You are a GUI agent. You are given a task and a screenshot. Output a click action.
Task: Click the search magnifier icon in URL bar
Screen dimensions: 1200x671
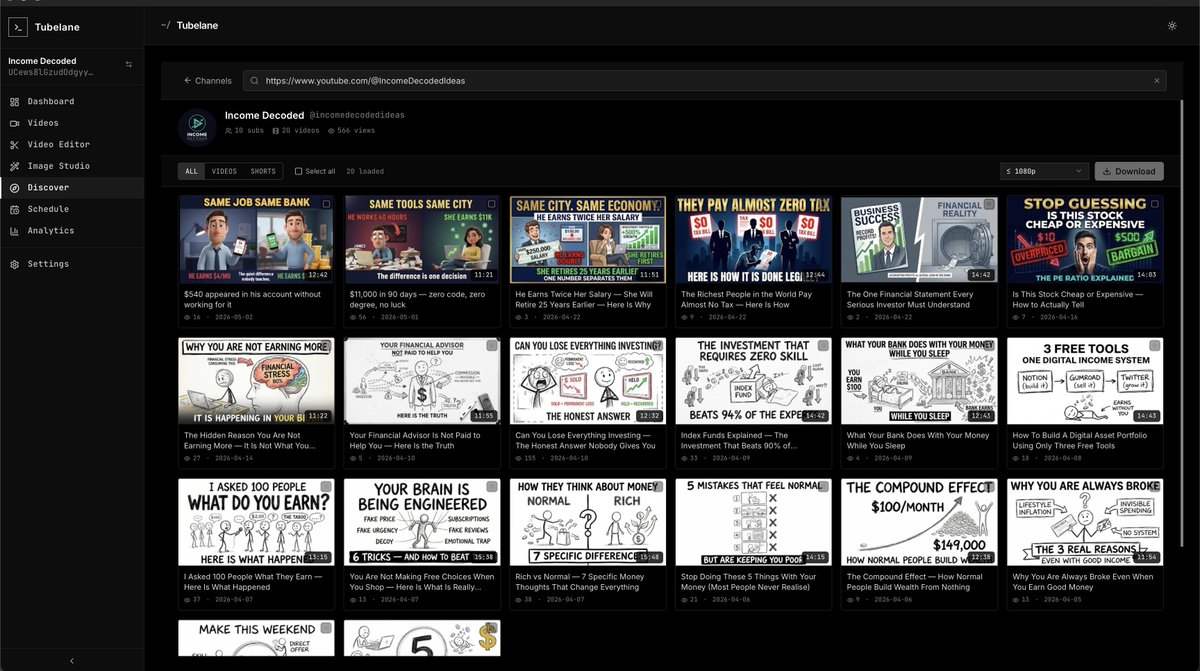[255, 81]
